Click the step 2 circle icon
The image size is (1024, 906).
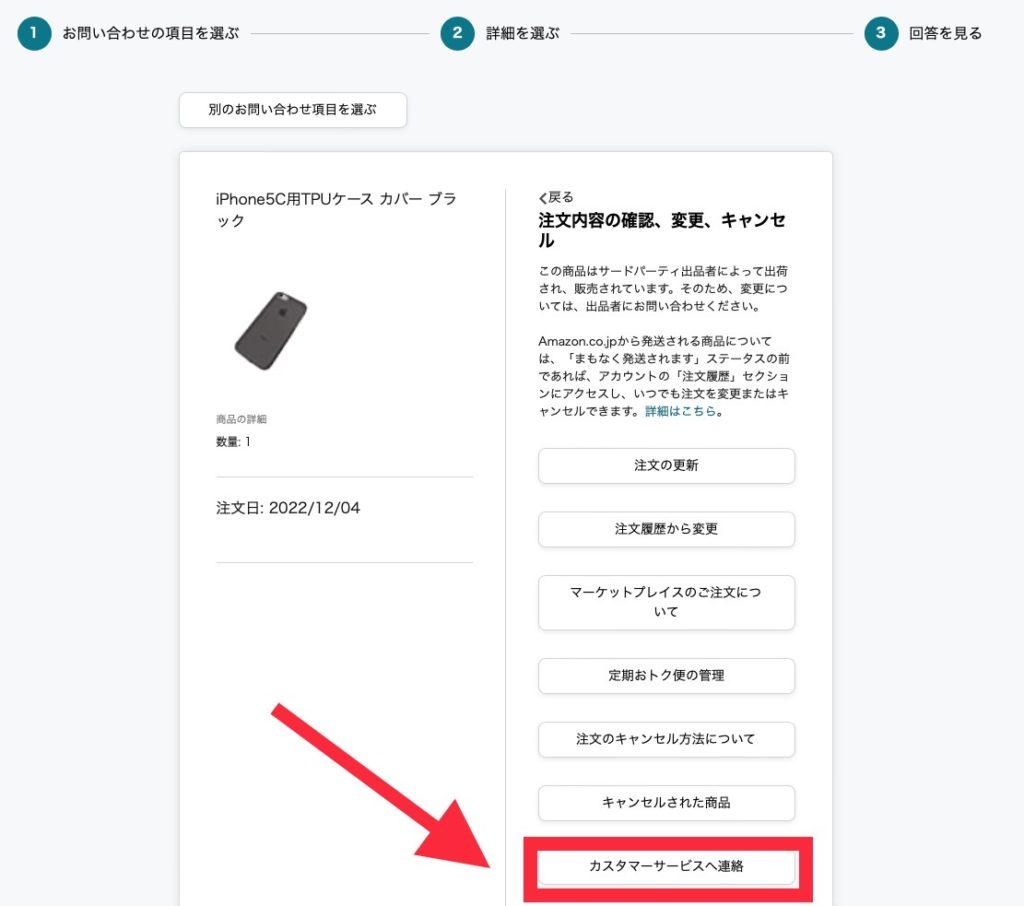457,33
